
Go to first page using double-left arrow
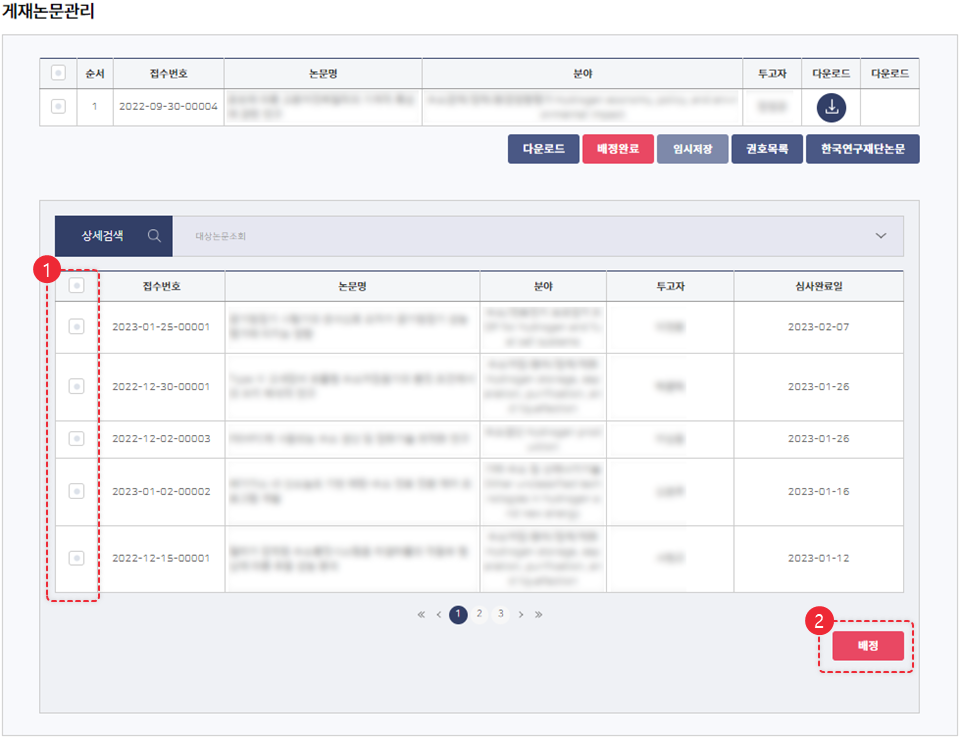(421, 614)
